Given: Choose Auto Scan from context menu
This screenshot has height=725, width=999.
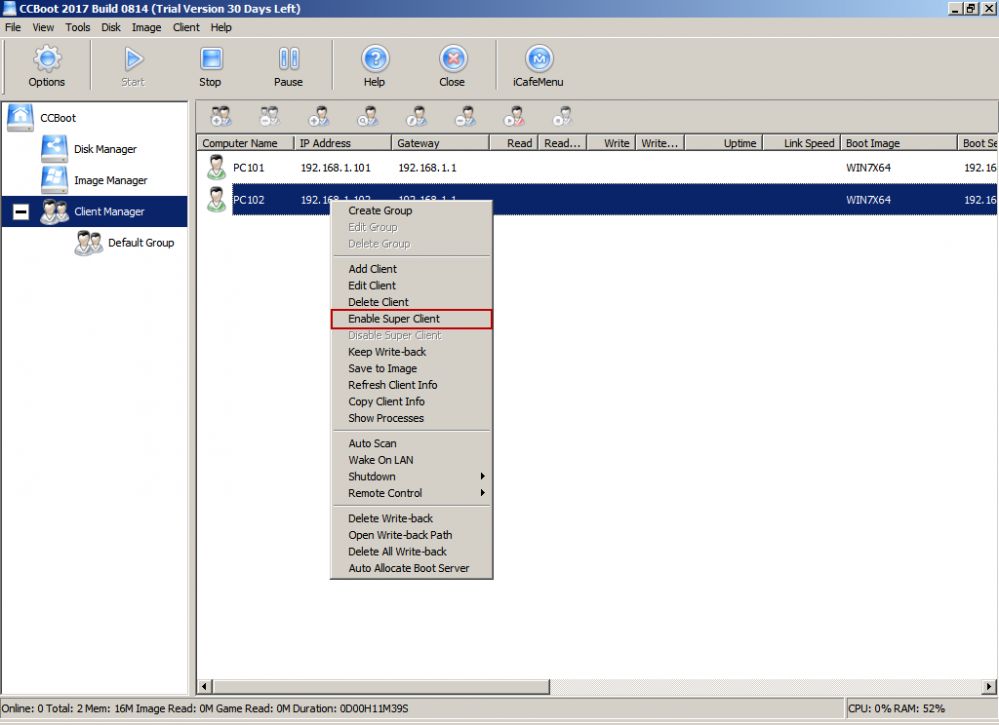Looking at the screenshot, I should (x=412, y=443).
